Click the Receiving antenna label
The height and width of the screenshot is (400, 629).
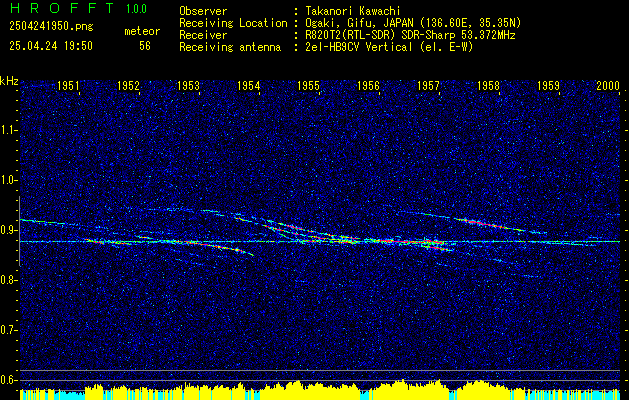point(230,47)
